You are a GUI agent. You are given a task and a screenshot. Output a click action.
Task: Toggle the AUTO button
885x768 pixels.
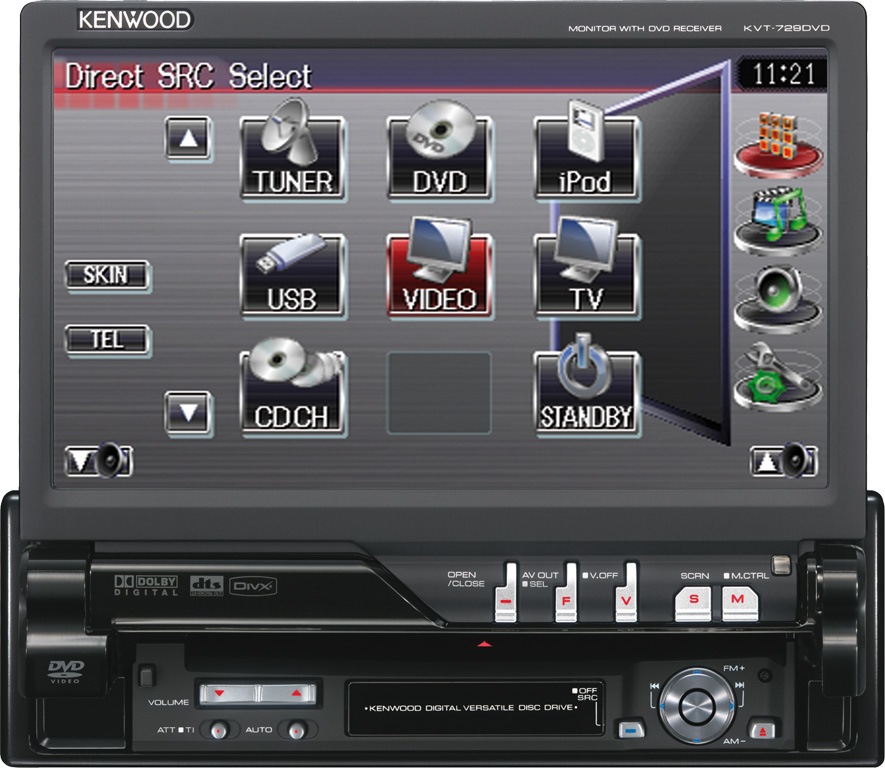pyautogui.click(x=296, y=731)
